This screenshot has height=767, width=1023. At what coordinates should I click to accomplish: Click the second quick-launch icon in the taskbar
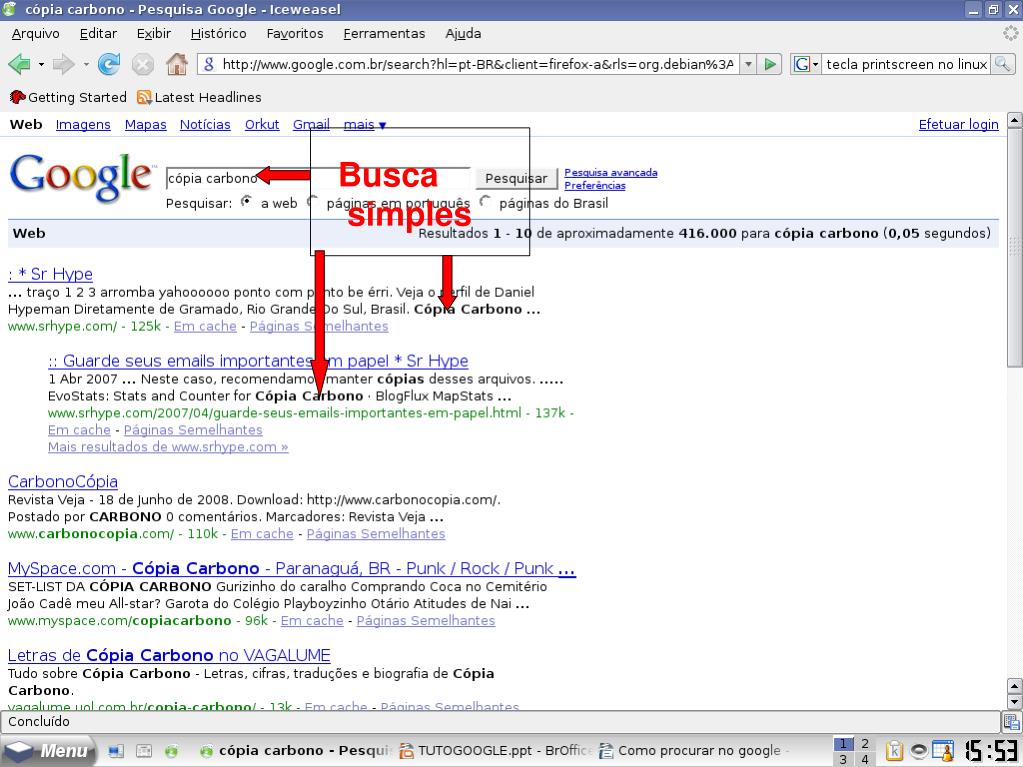(144, 751)
